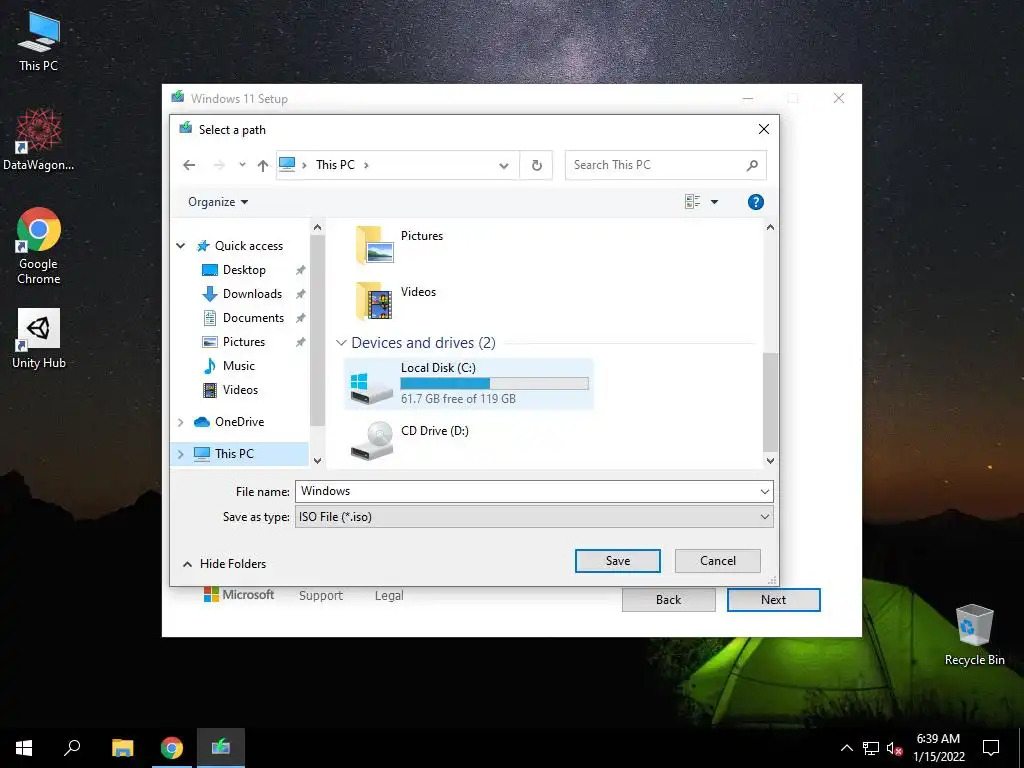This screenshot has width=1024, height=768.
Task: Open the File name history dropdown
Action: pos(765,492)
